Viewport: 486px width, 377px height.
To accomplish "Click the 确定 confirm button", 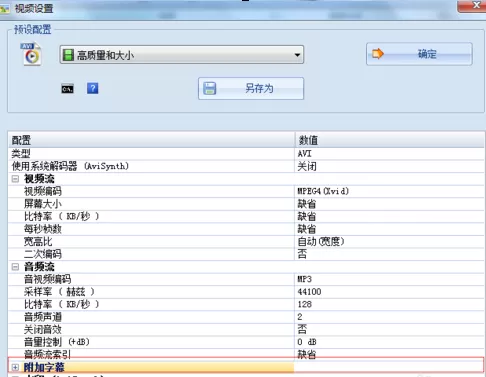I will (x=419, y=54).
